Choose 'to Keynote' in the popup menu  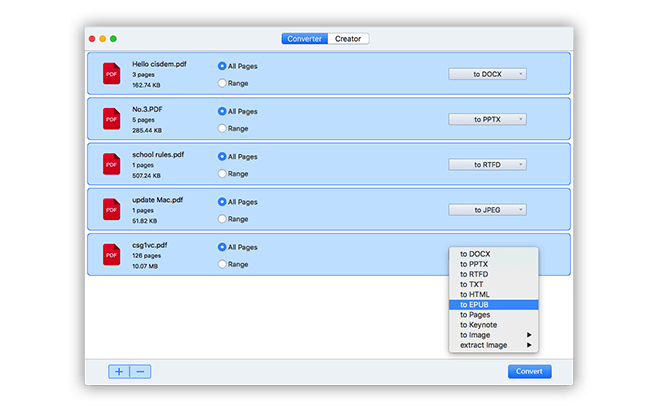tap(494, 325)
